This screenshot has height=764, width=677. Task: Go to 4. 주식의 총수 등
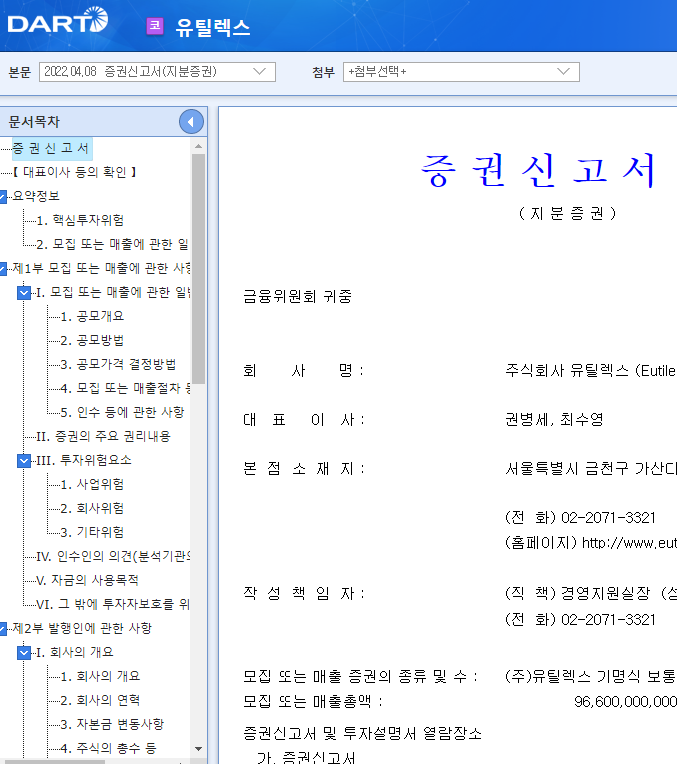pyautogui.click(x=108, y=748)
